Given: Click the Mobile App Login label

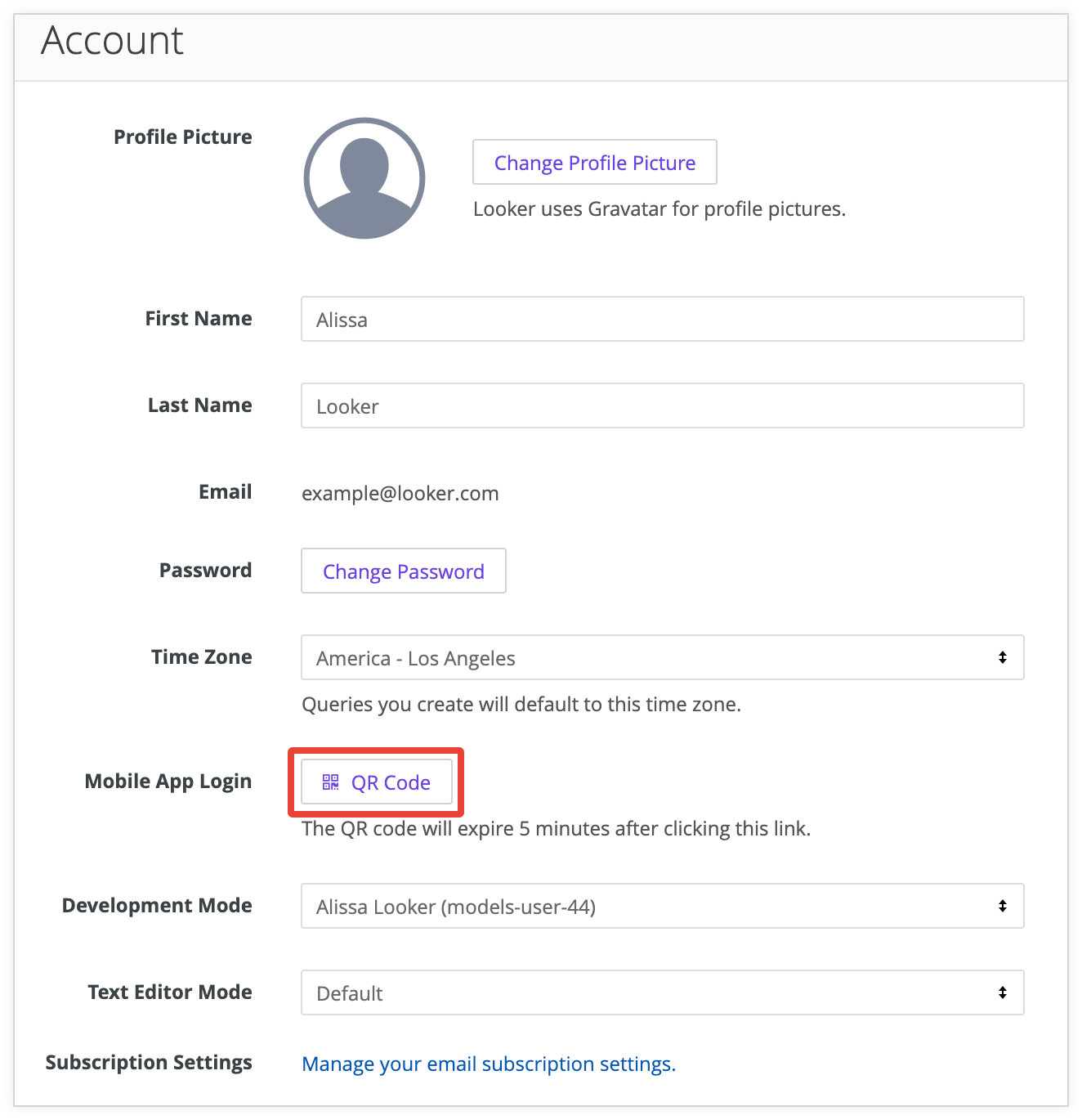Looking at the screenshot, I should [x=168, y=782].
